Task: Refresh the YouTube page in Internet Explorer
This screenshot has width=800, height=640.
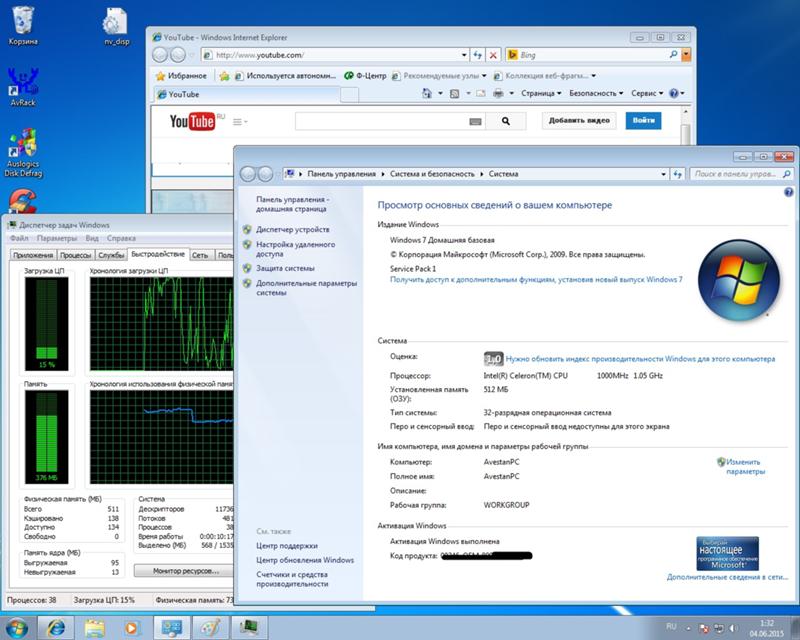Action: click(478, 55)
